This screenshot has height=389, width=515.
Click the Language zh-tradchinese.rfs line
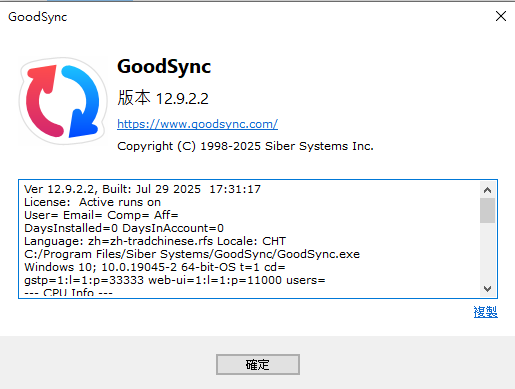155,241
